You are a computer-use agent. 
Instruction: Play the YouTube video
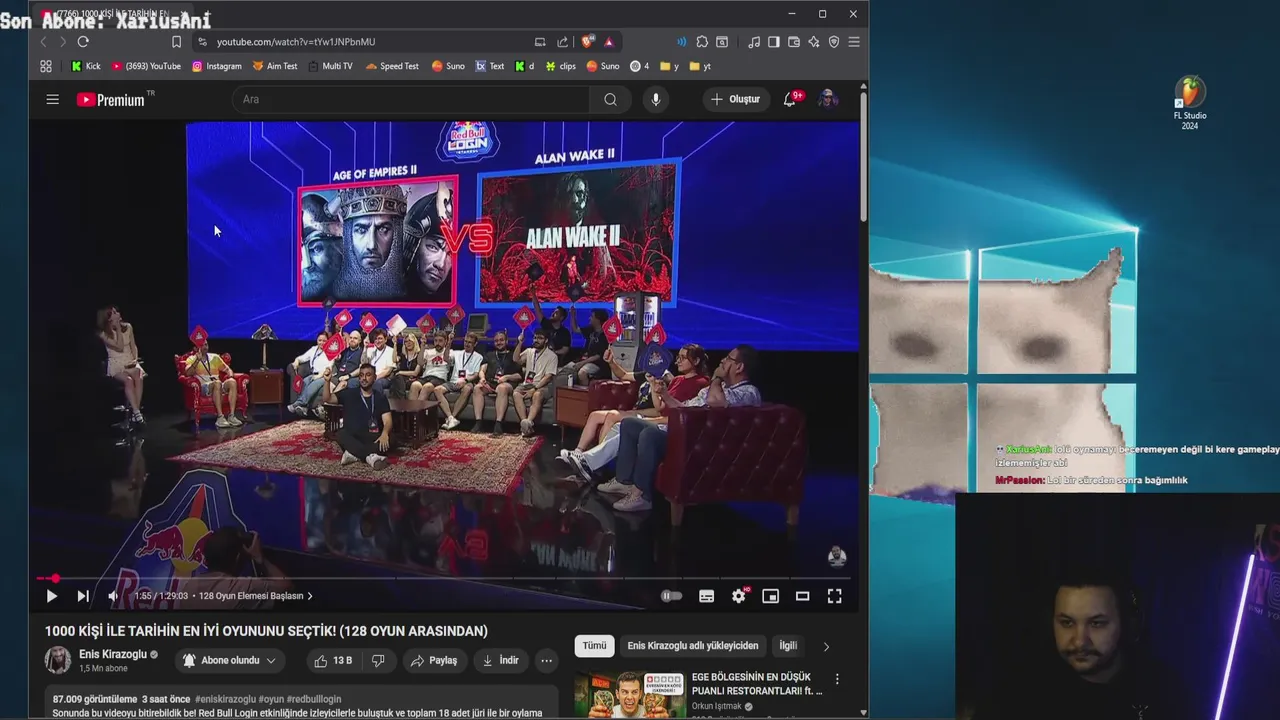pos(51,596)
